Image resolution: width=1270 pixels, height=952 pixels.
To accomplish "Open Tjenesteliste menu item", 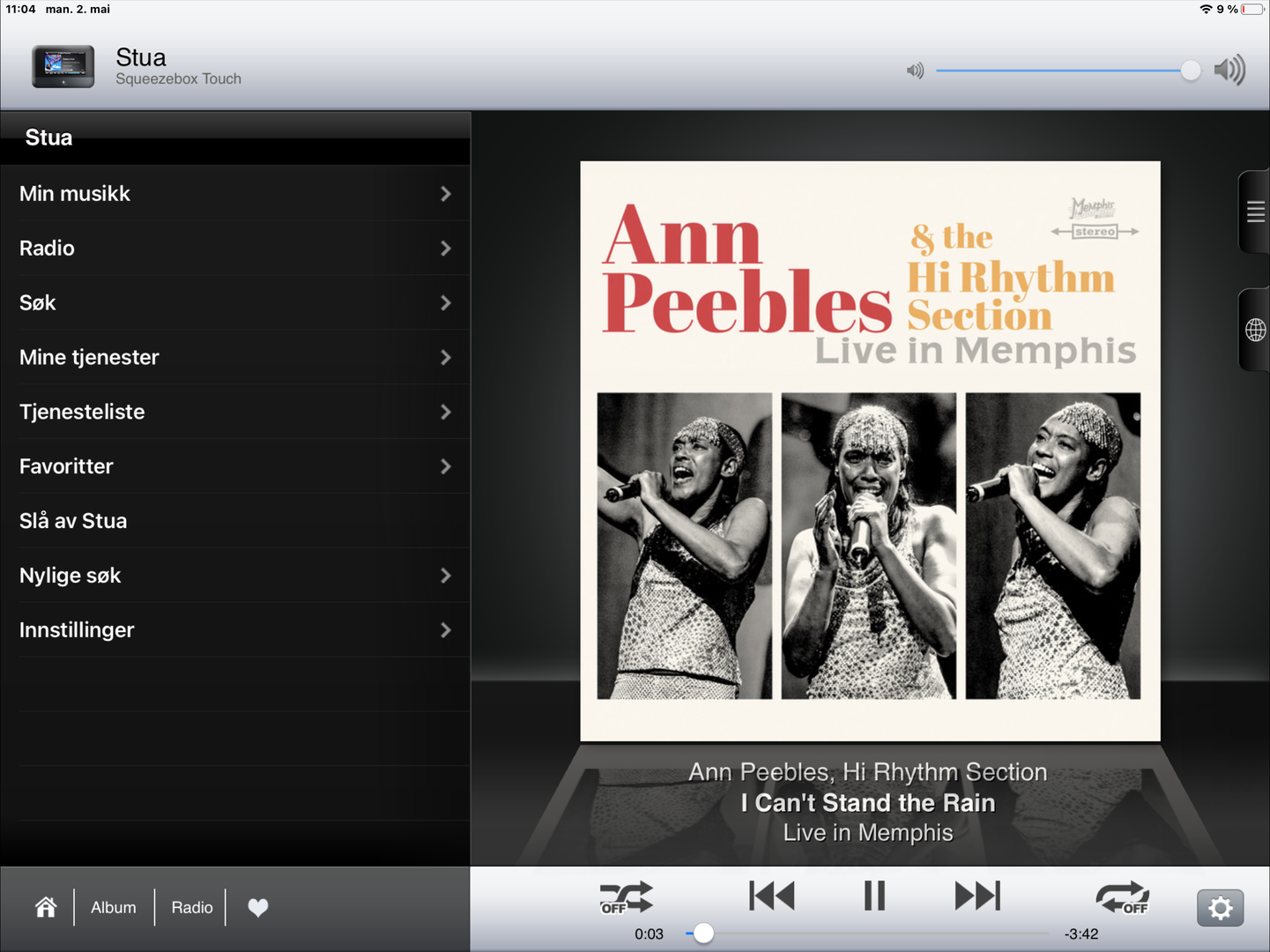I will pos(235,412).
